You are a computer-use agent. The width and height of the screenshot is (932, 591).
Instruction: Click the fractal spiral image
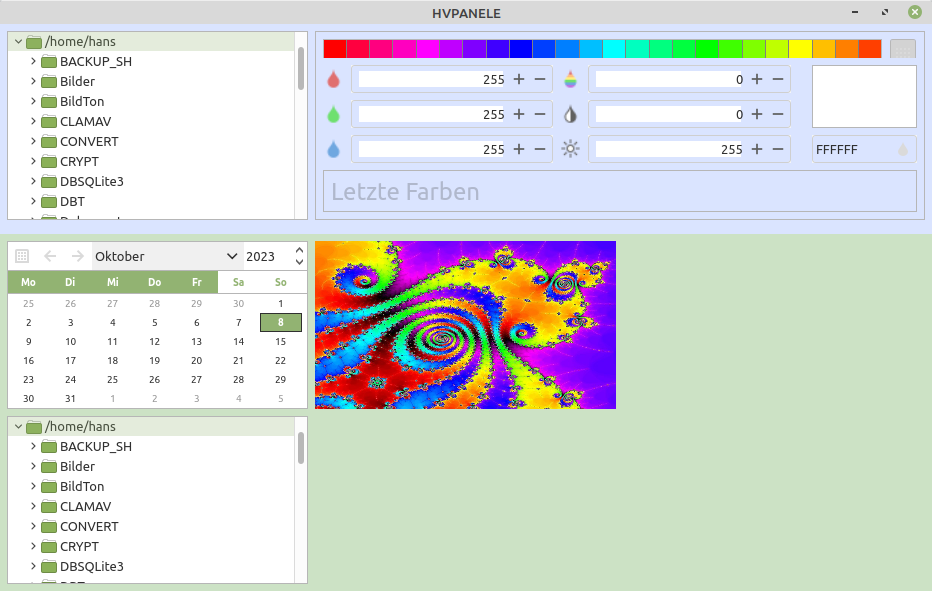pyautogui.click(x=465, y=325)
